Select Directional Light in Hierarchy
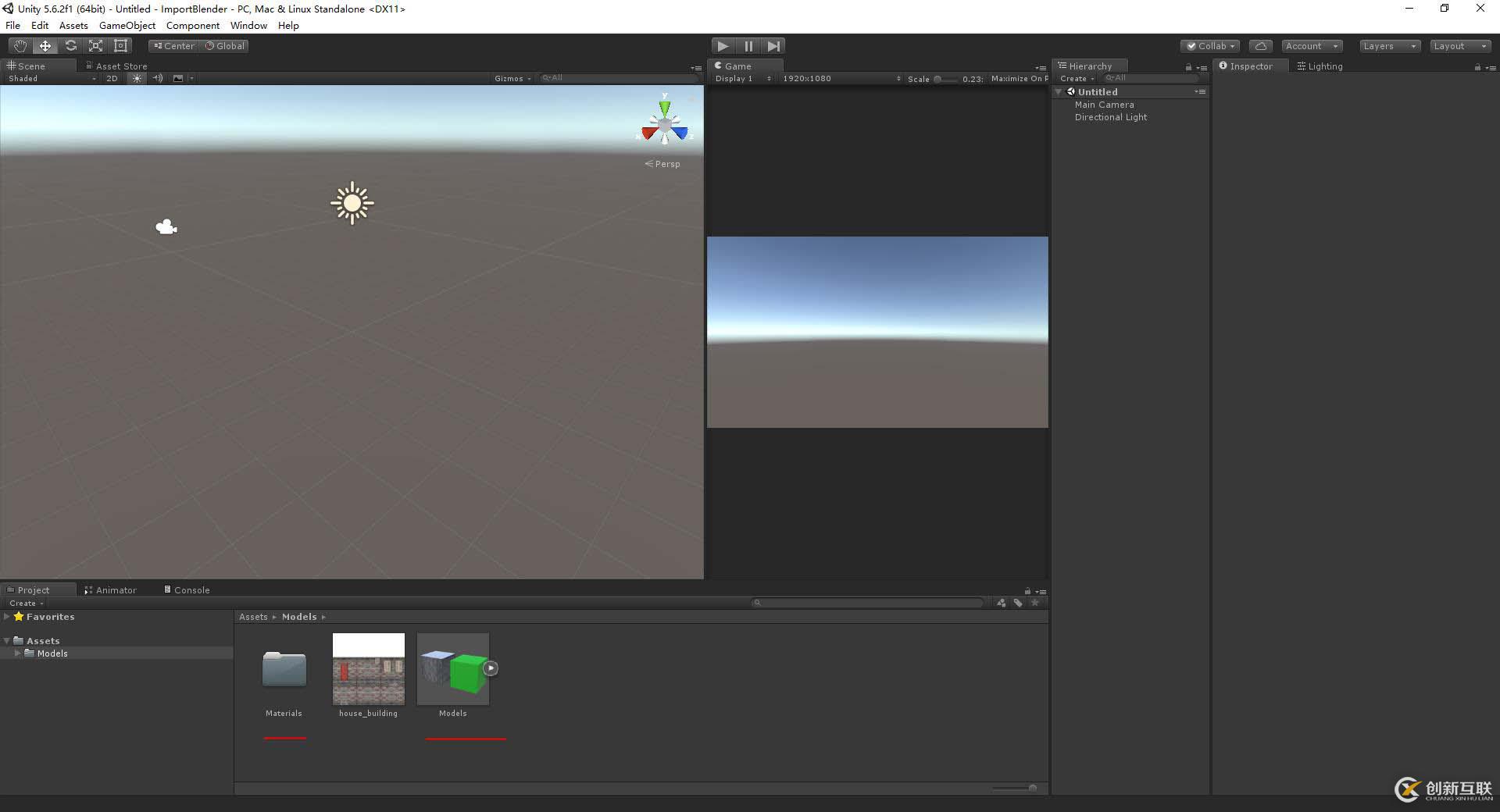Viewport: 1500px width, 812px height. tap(1110, 117)
